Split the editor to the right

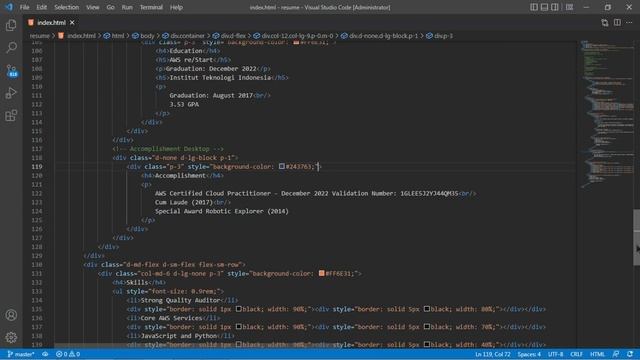click(617, 23)
